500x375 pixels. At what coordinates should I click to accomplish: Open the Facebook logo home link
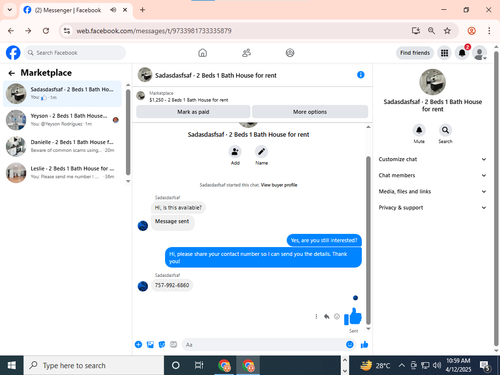click(x=13, y=53)
